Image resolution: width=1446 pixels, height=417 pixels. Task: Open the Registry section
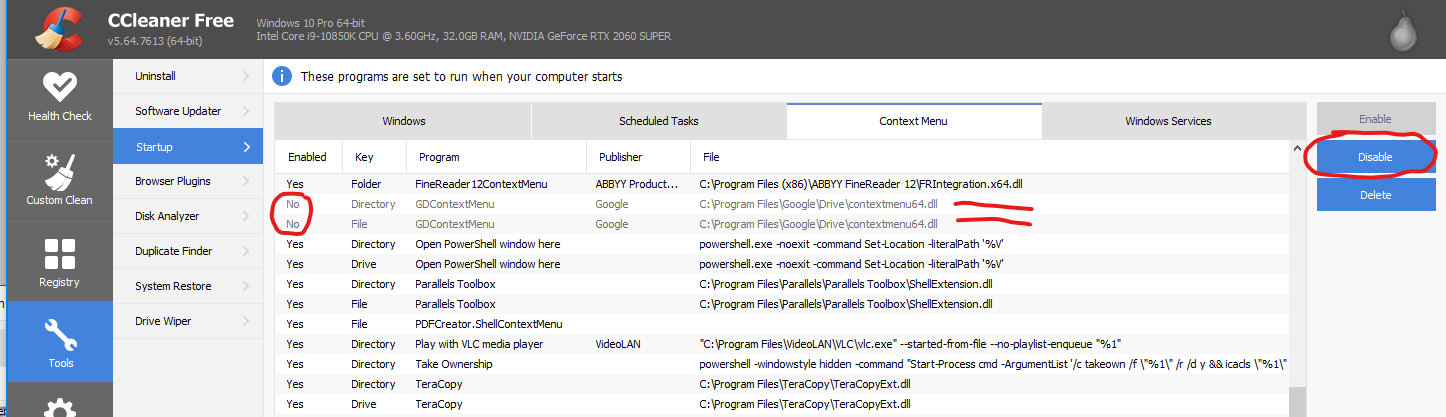click(59, 262)
